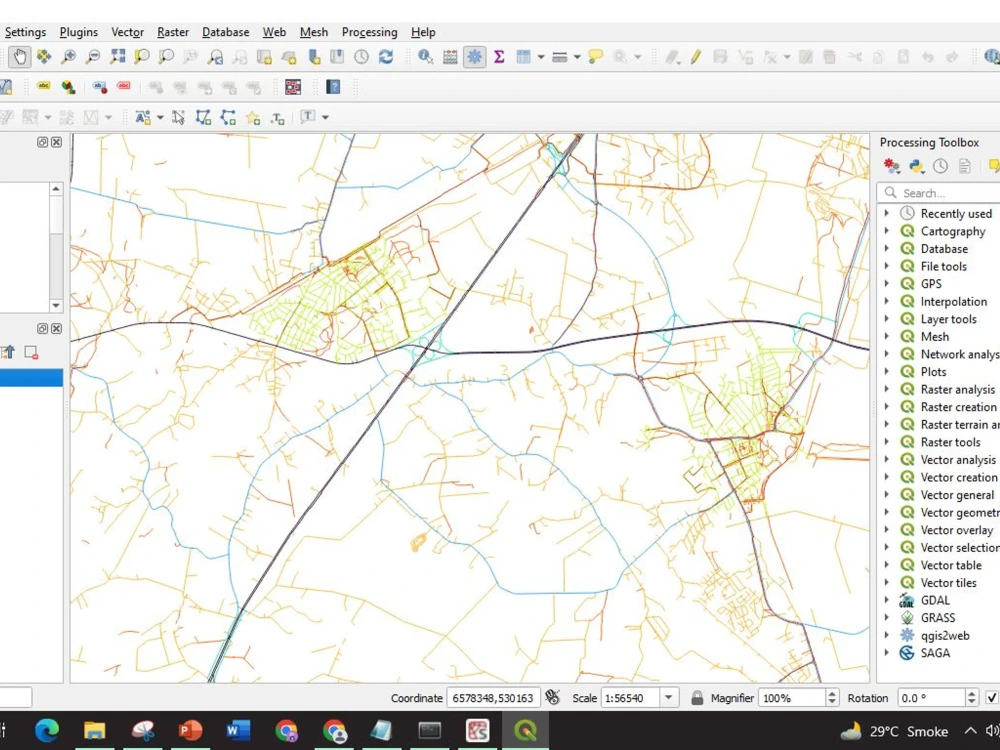This screenshot has width=1000, height=750.
Task: Lock the scale using the padlock icon
Action: (696, 697)
